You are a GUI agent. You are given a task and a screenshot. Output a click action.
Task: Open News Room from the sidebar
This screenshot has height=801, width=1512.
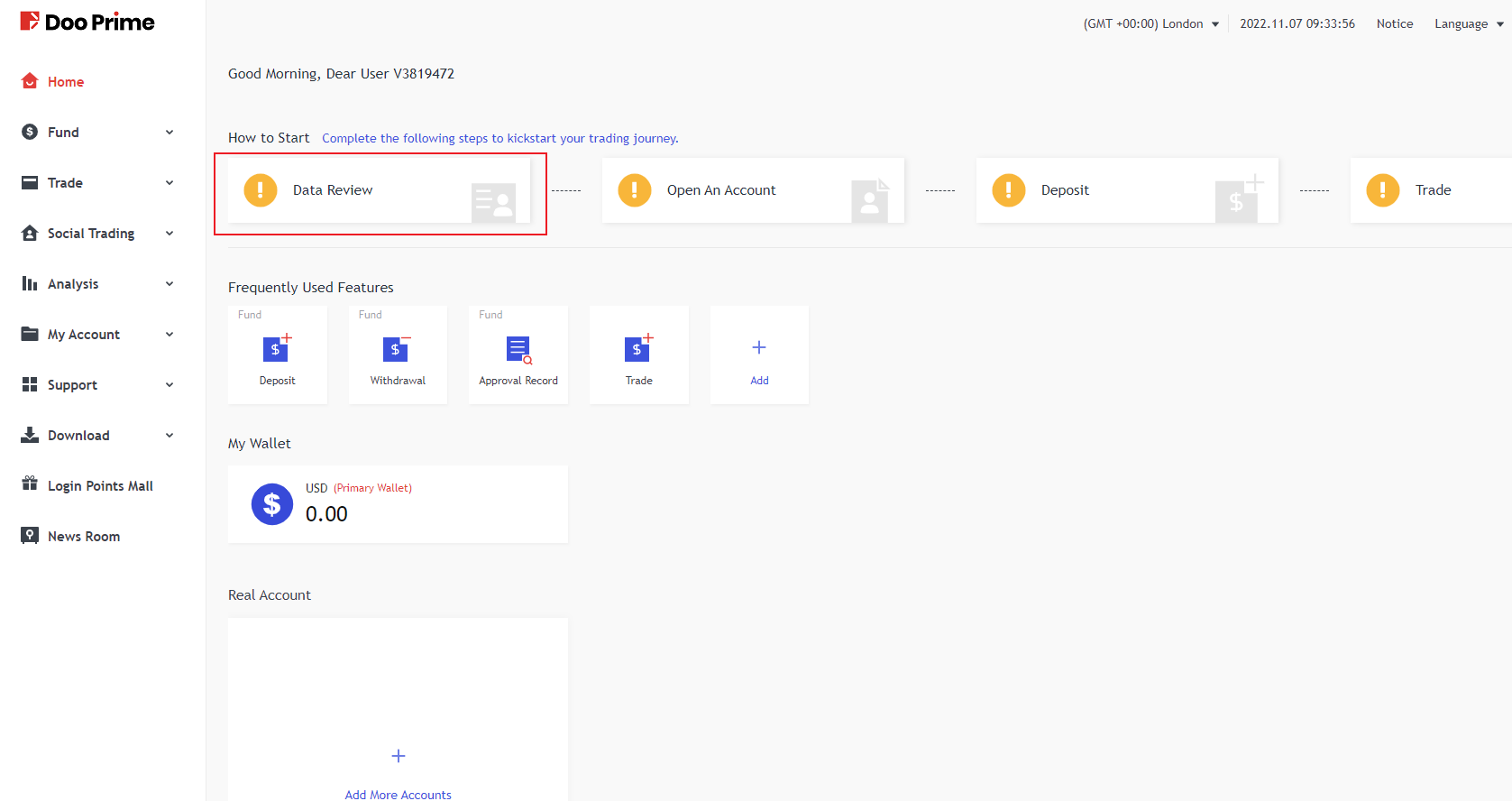(x=83, y=537)
